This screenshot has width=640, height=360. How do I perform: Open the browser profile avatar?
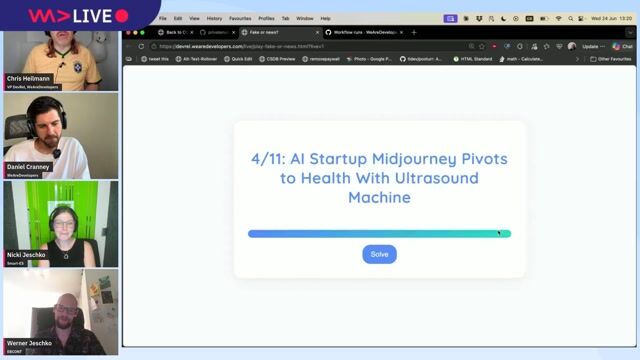(x=572, y=47)
